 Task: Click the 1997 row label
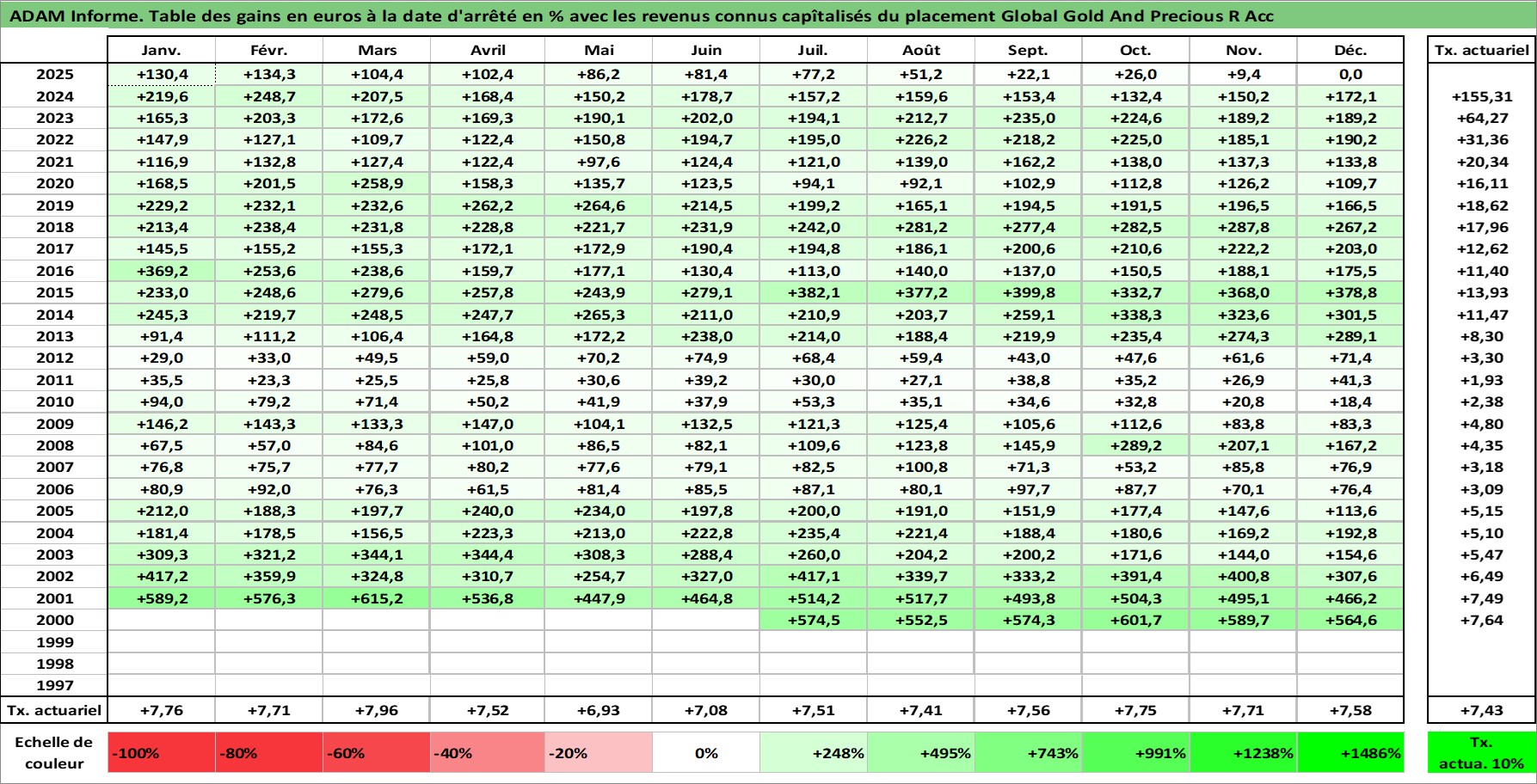point(54,685)
